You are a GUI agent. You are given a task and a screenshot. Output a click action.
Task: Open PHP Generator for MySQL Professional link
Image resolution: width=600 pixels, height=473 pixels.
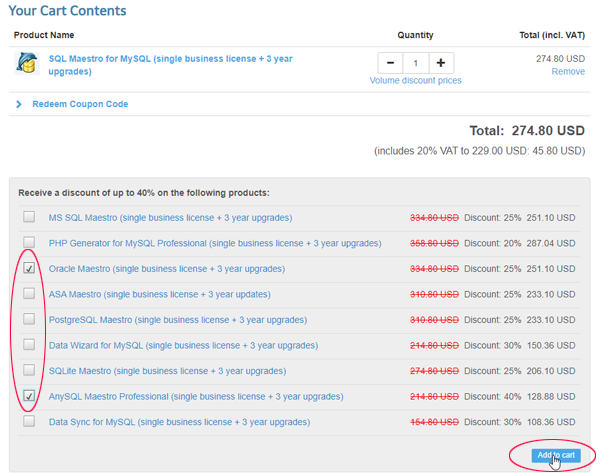[215, 243]
